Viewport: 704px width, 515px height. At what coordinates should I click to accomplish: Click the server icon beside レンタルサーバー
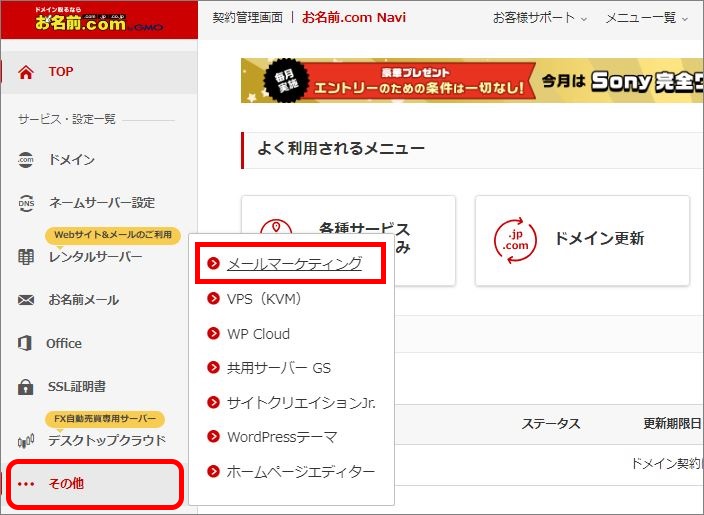coord(26,257)
